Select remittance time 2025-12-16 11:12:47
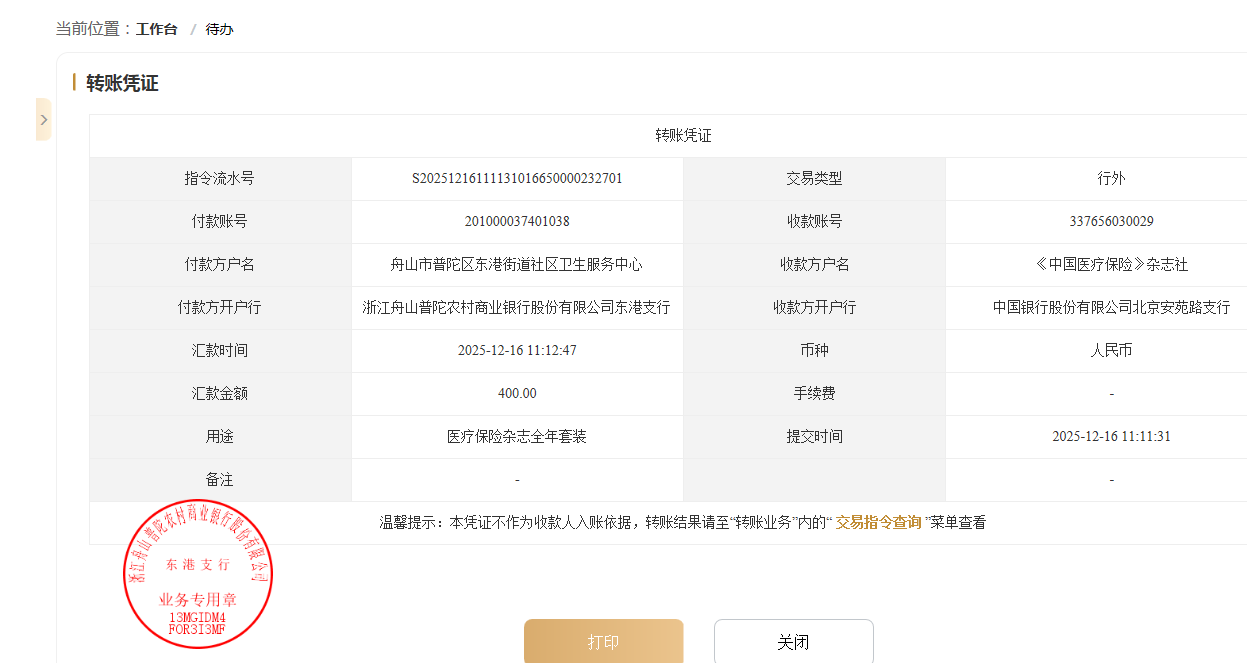This screenshot has width=1247, height=663. [517, 351]
